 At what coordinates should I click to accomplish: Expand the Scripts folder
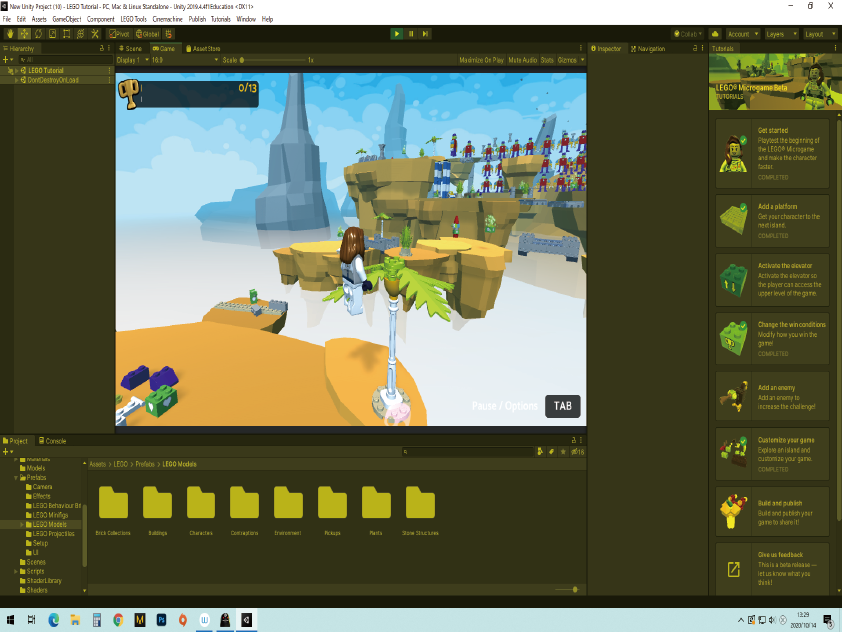point(16,571)
